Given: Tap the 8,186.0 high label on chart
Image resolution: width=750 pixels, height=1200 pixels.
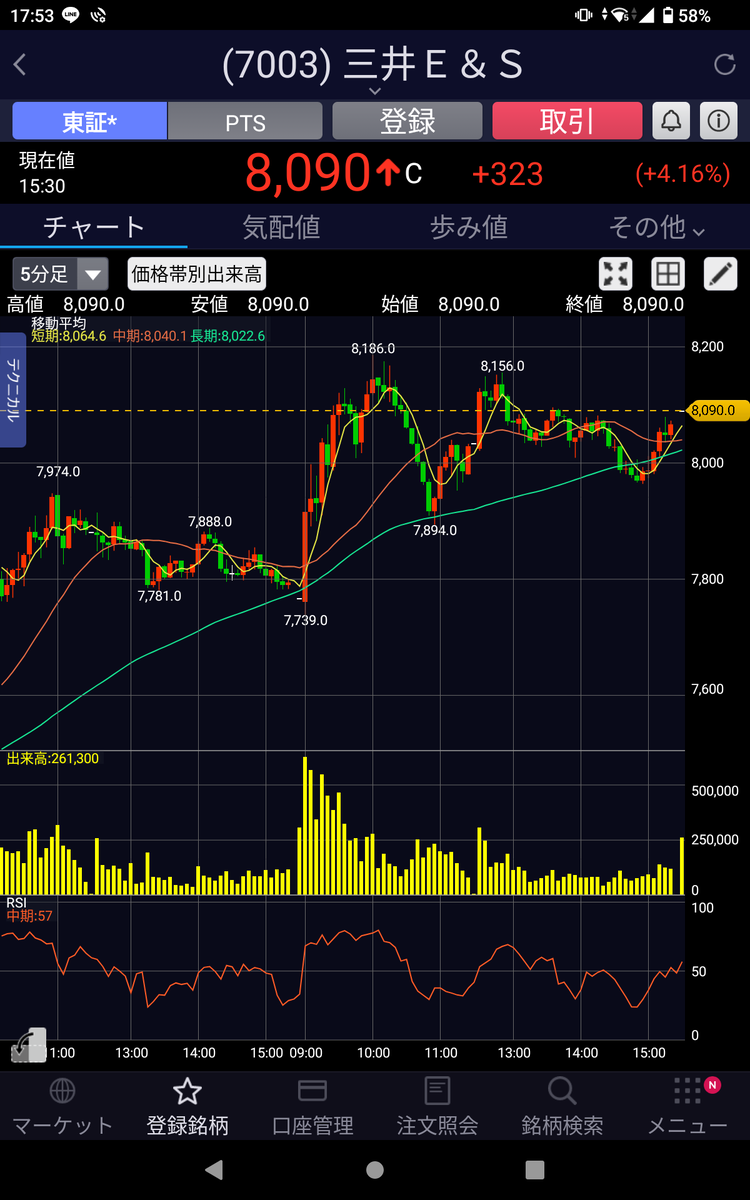Looking at the screenshot, I should 372,348.
